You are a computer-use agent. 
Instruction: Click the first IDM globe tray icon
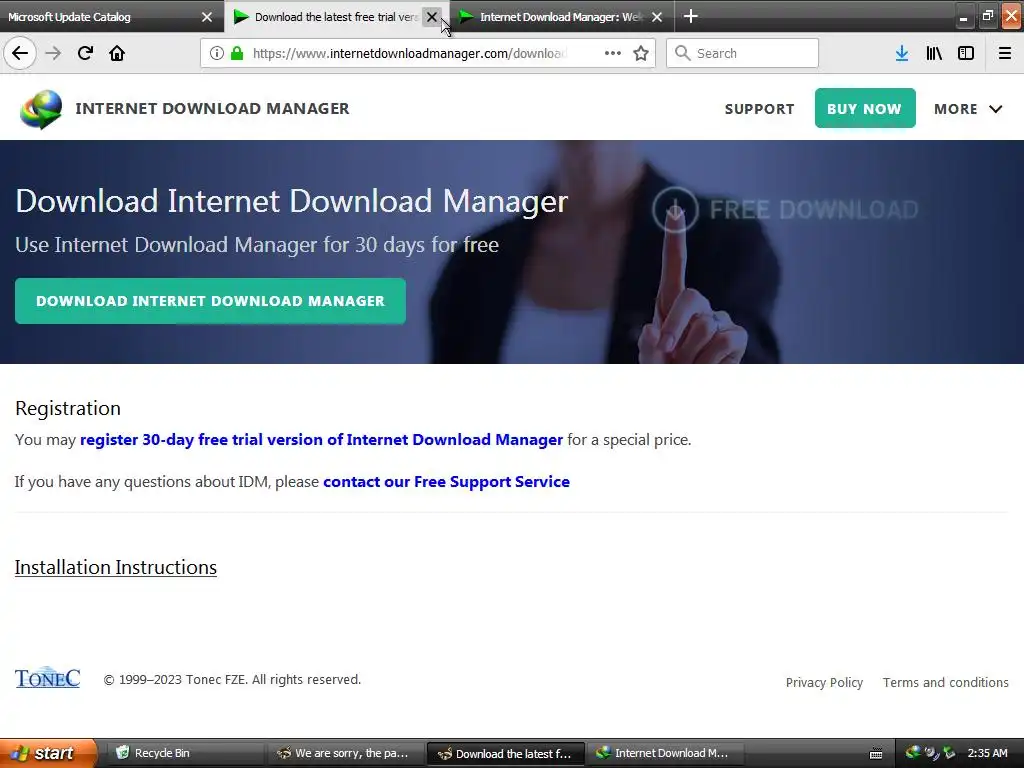[912, 753]
